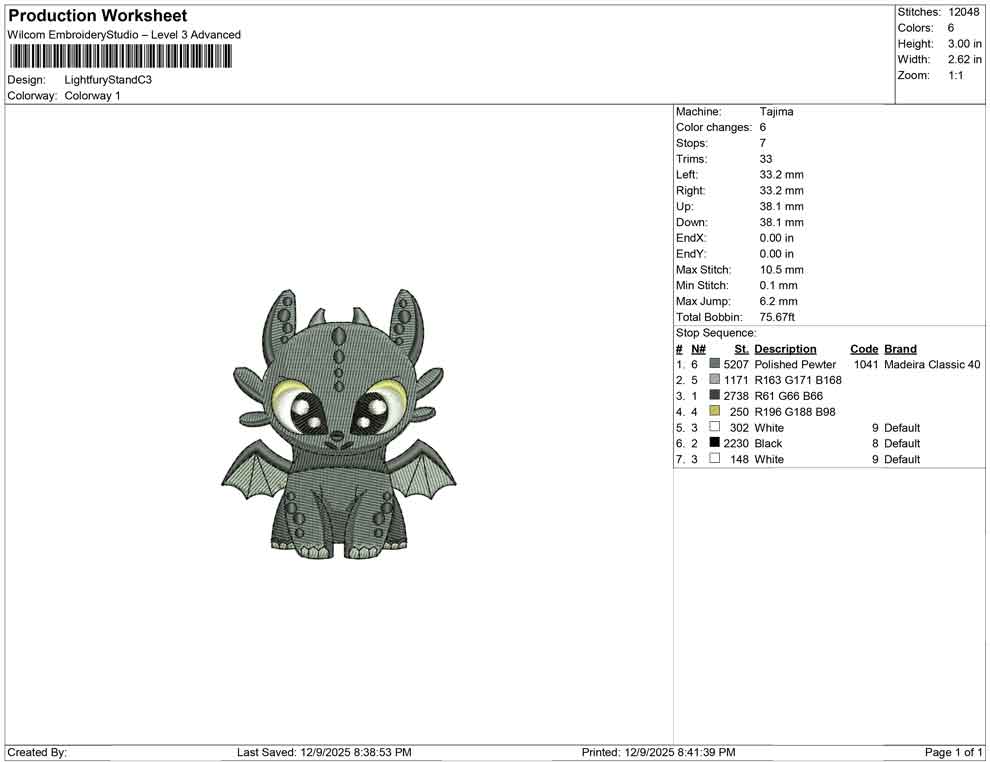This screenshot has height=762, width=990.
Task: Click the zoom value '1:1'
Action: click(x=955, y=75)
